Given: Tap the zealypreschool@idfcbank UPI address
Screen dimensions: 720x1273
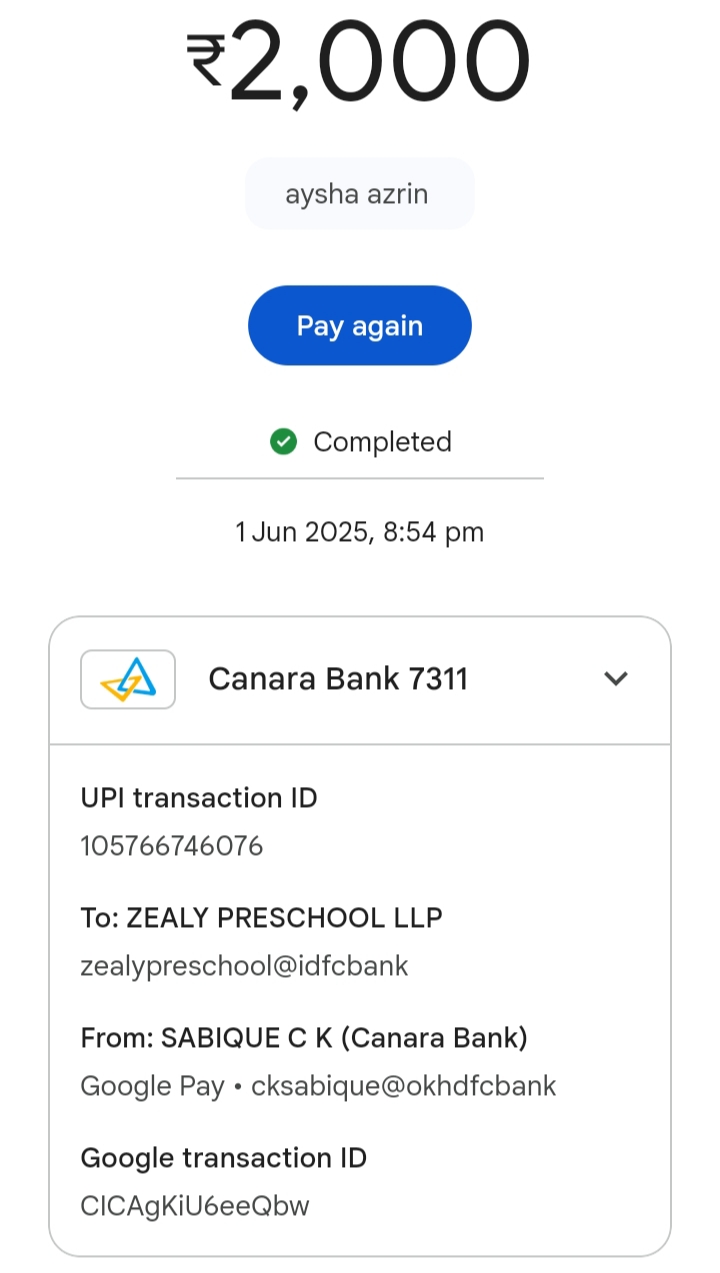Looking at the screenshot, I should click(244, 966).
